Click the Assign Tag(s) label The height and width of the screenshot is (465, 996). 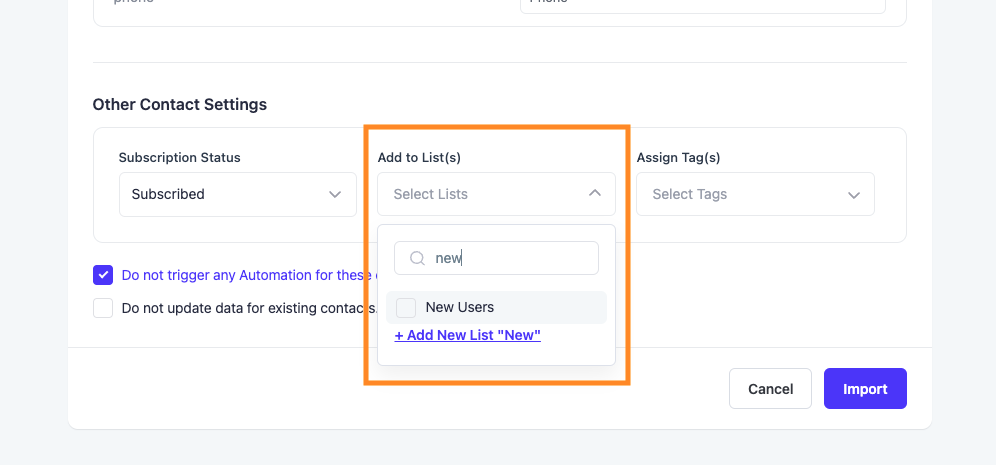[x=678, y=158]
